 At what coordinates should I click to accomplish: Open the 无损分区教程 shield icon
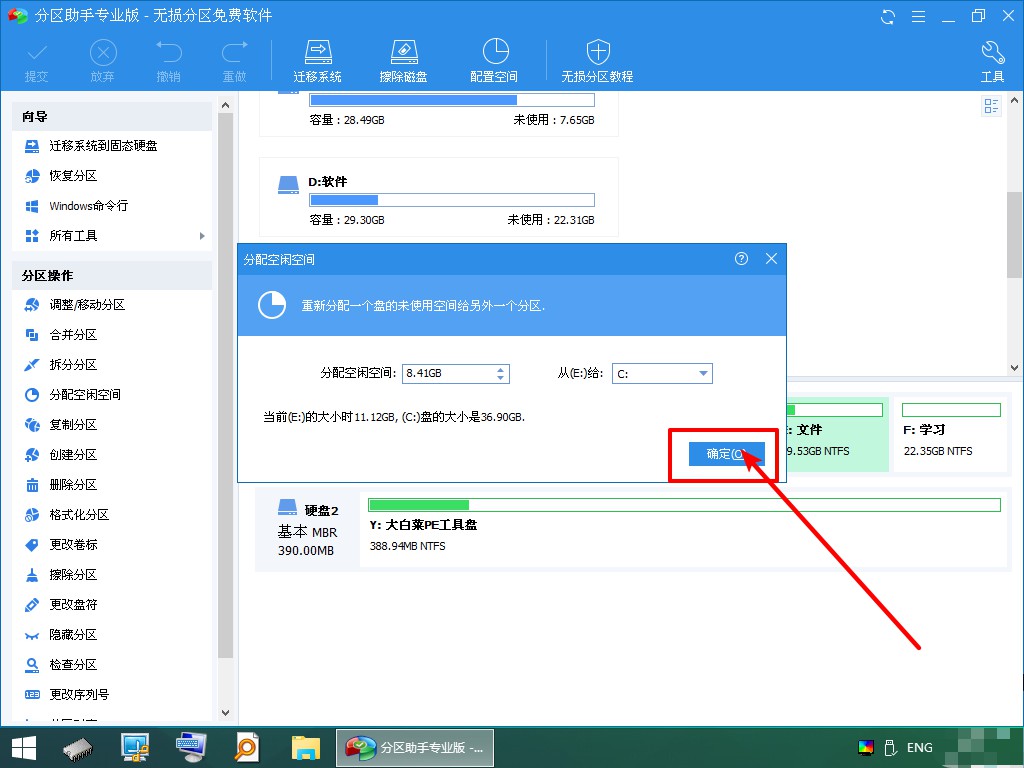click(598, 61)
